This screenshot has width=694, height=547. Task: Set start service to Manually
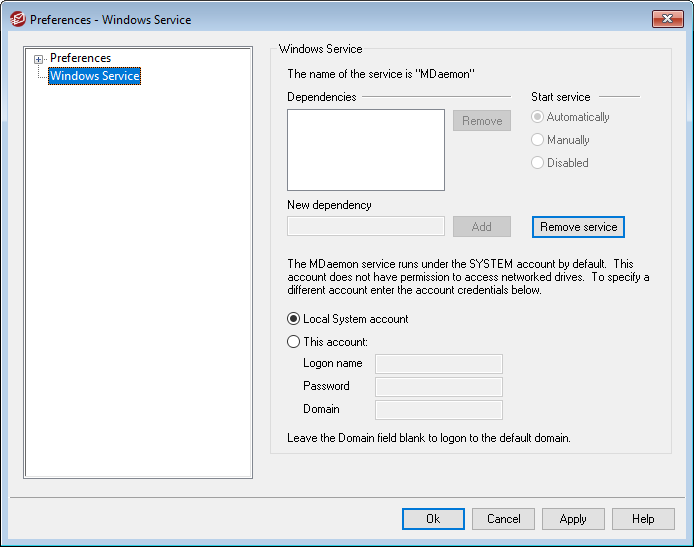pyautogui.click(x=538, y=140)
